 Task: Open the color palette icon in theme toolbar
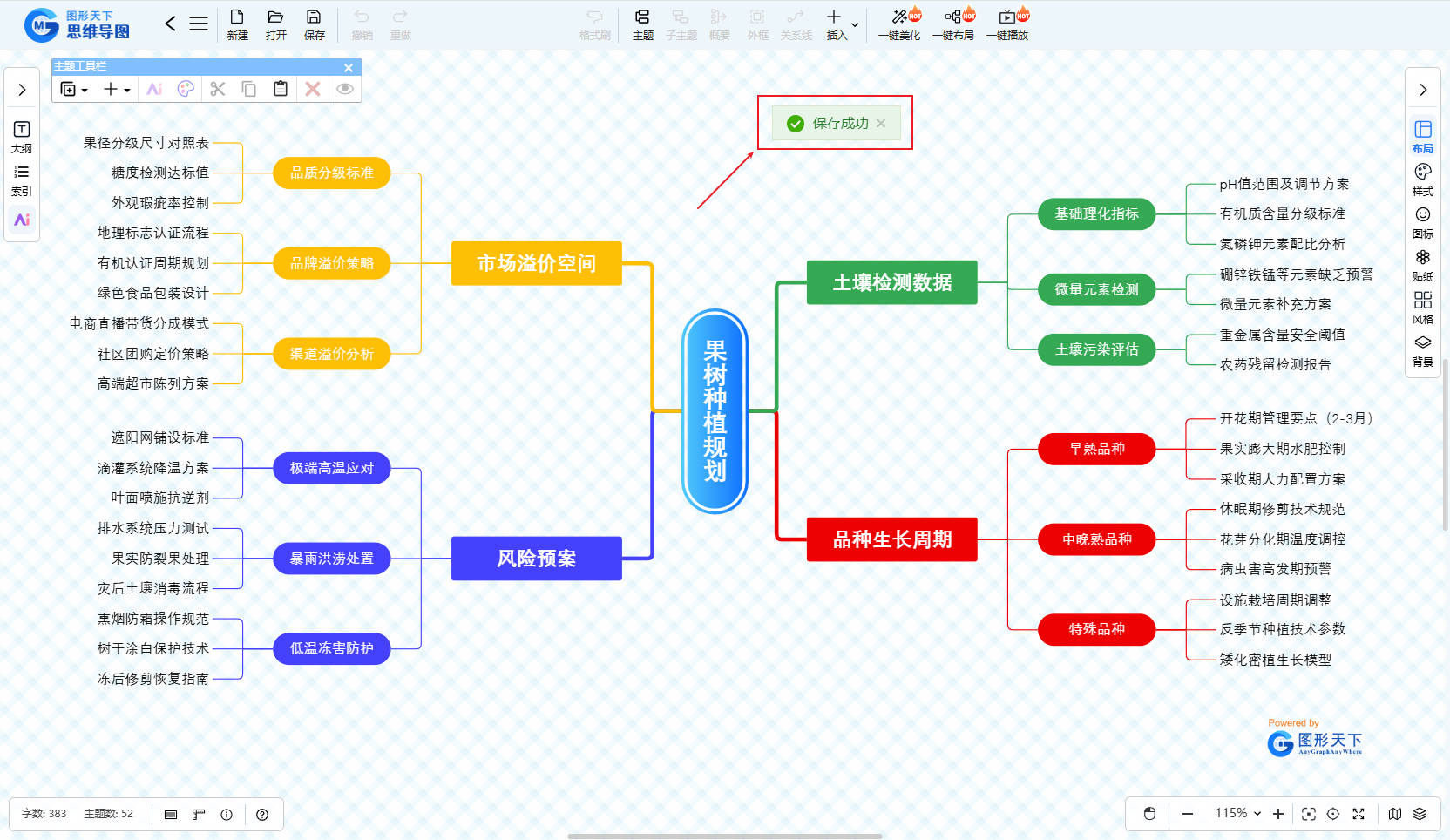coord(186,89)
